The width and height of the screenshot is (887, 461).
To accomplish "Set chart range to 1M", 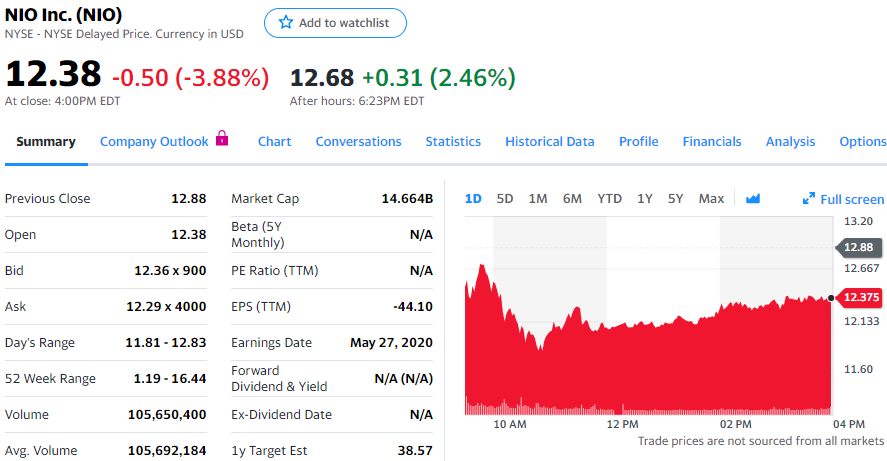I will click(538, 199).
